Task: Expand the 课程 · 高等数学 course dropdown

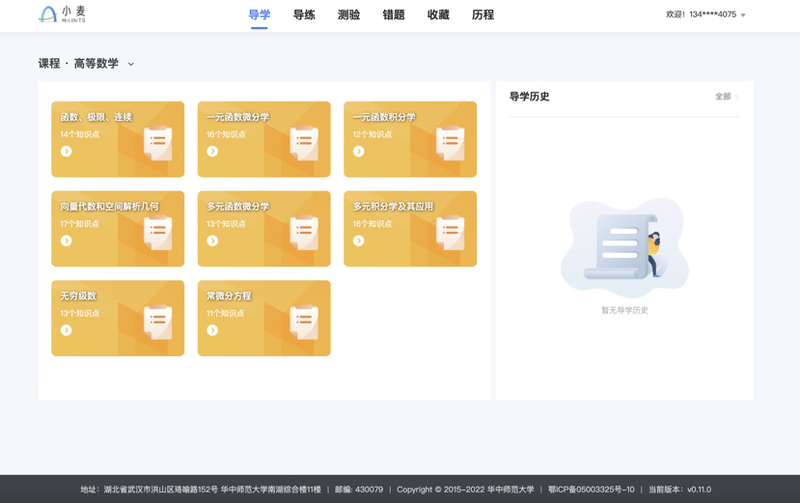Action: (131, 64)
